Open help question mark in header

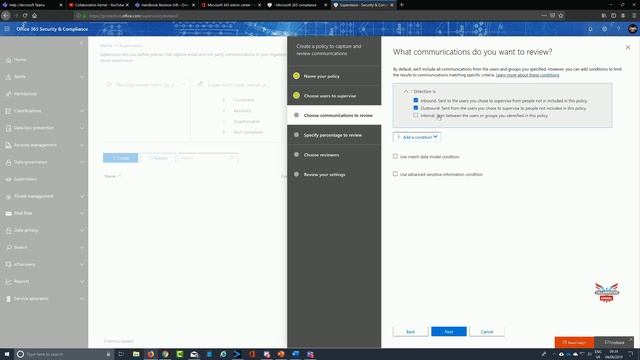618,29
